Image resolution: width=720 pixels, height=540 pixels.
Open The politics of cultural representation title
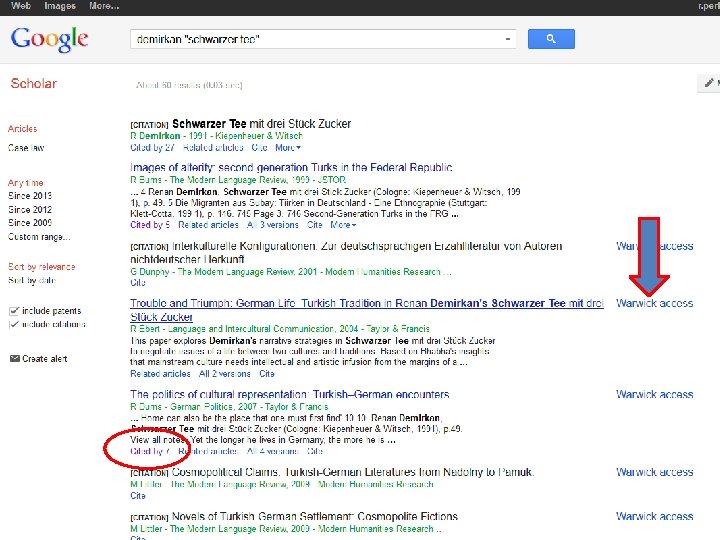289,394
